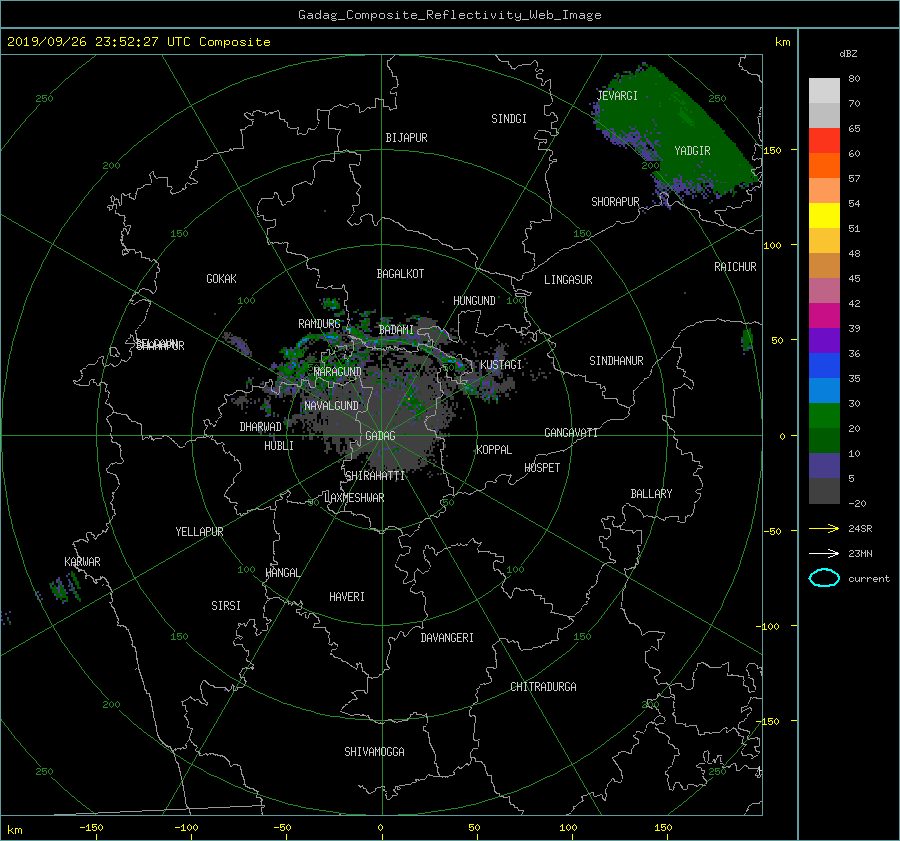Click the Gadag_Composite_Reflectivity_Web_Image title
The image size is (900, 841).
coord(449,15)
